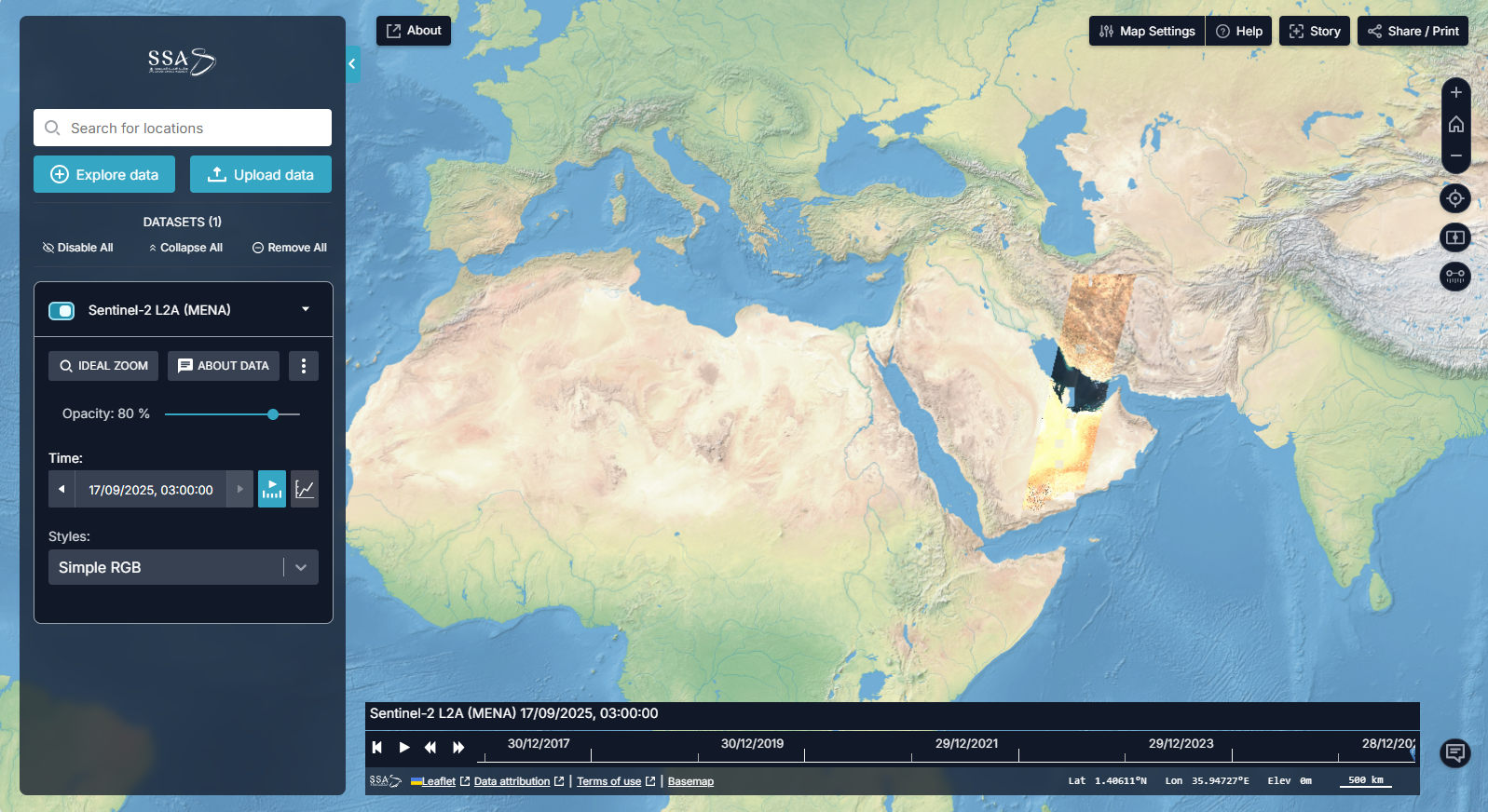
Task: Open Map Settings menu
Action: [x=1147, y=31]
